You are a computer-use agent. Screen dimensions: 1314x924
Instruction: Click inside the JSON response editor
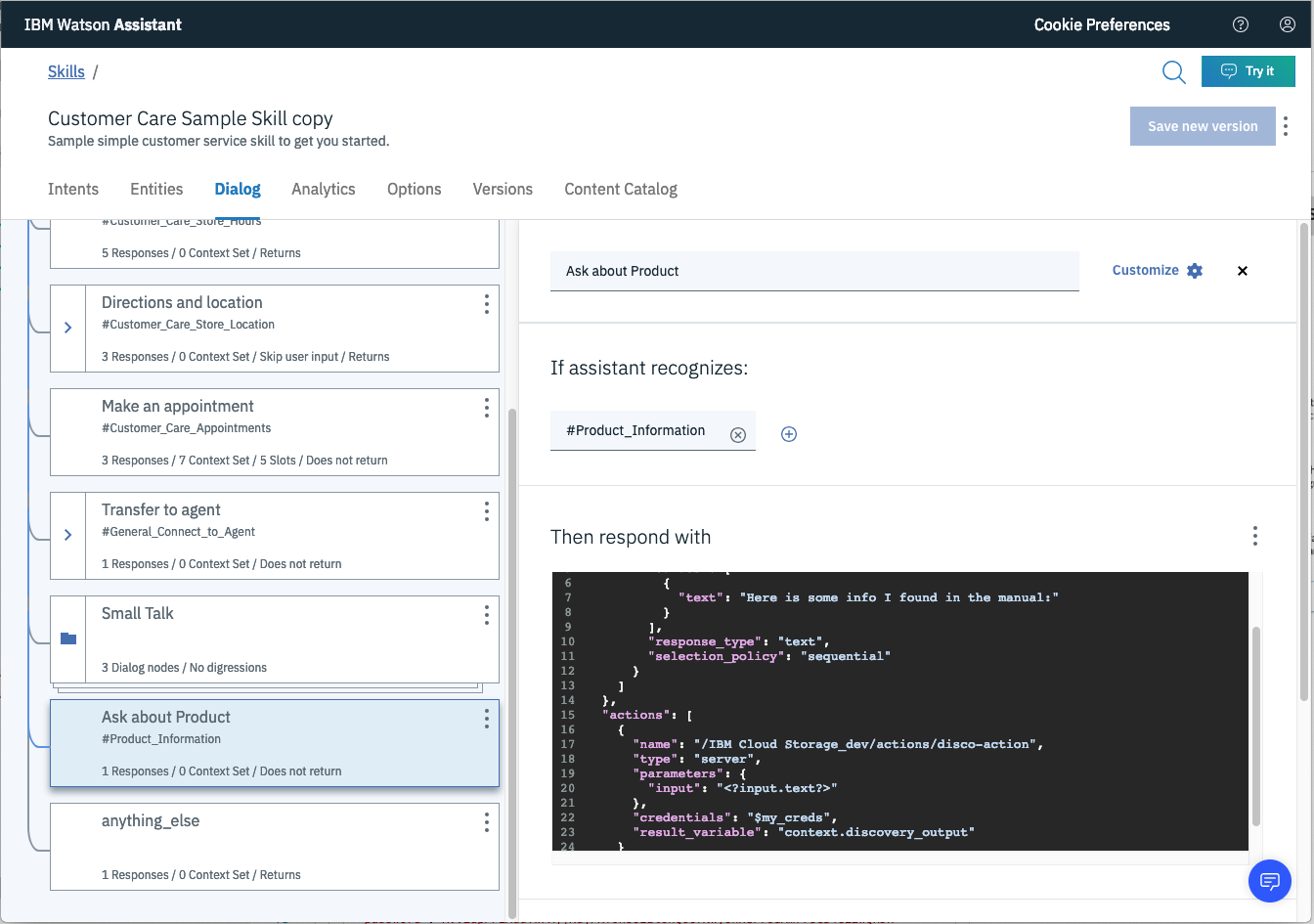900,711
